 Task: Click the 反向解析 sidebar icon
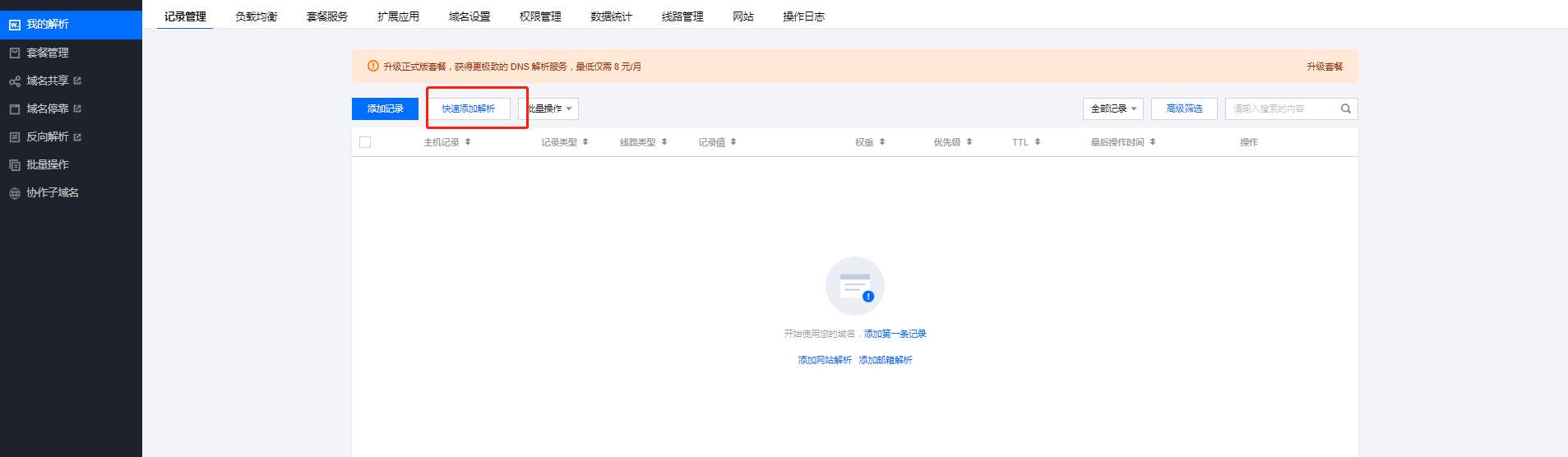click(x=14, y=137)
